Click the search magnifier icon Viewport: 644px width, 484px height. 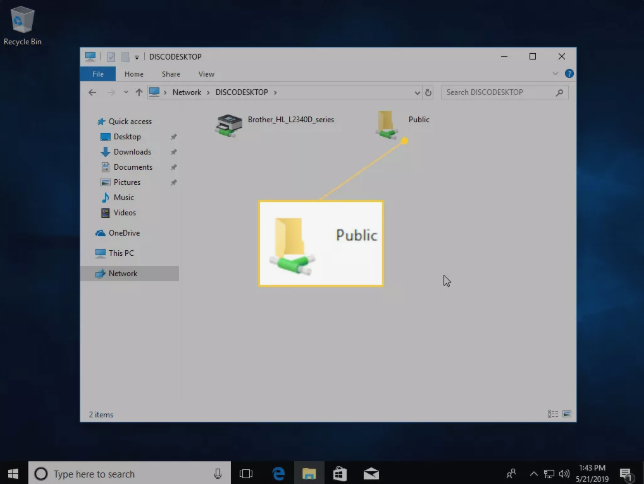coord(559,92)
